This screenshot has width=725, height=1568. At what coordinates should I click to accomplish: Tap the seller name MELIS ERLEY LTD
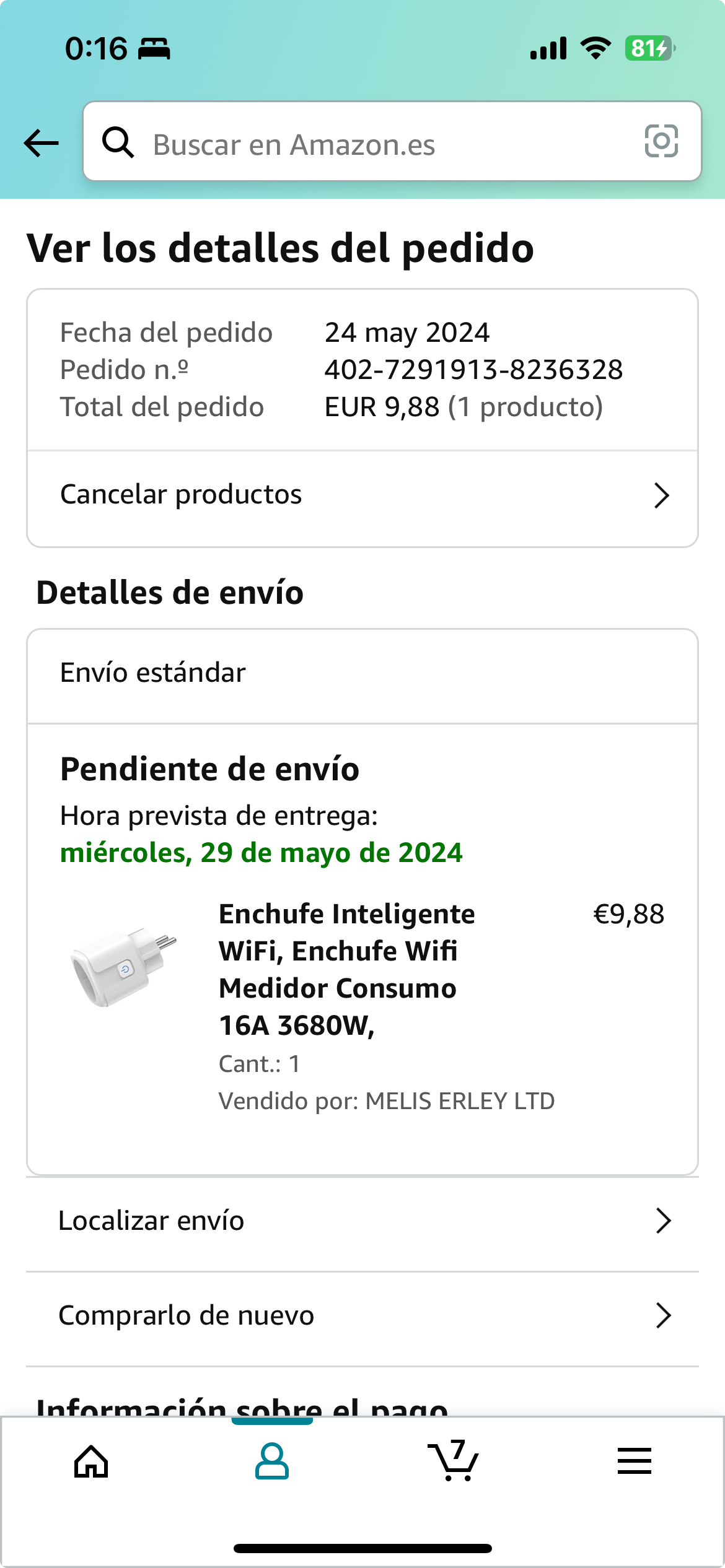[x=460, y=1101]
